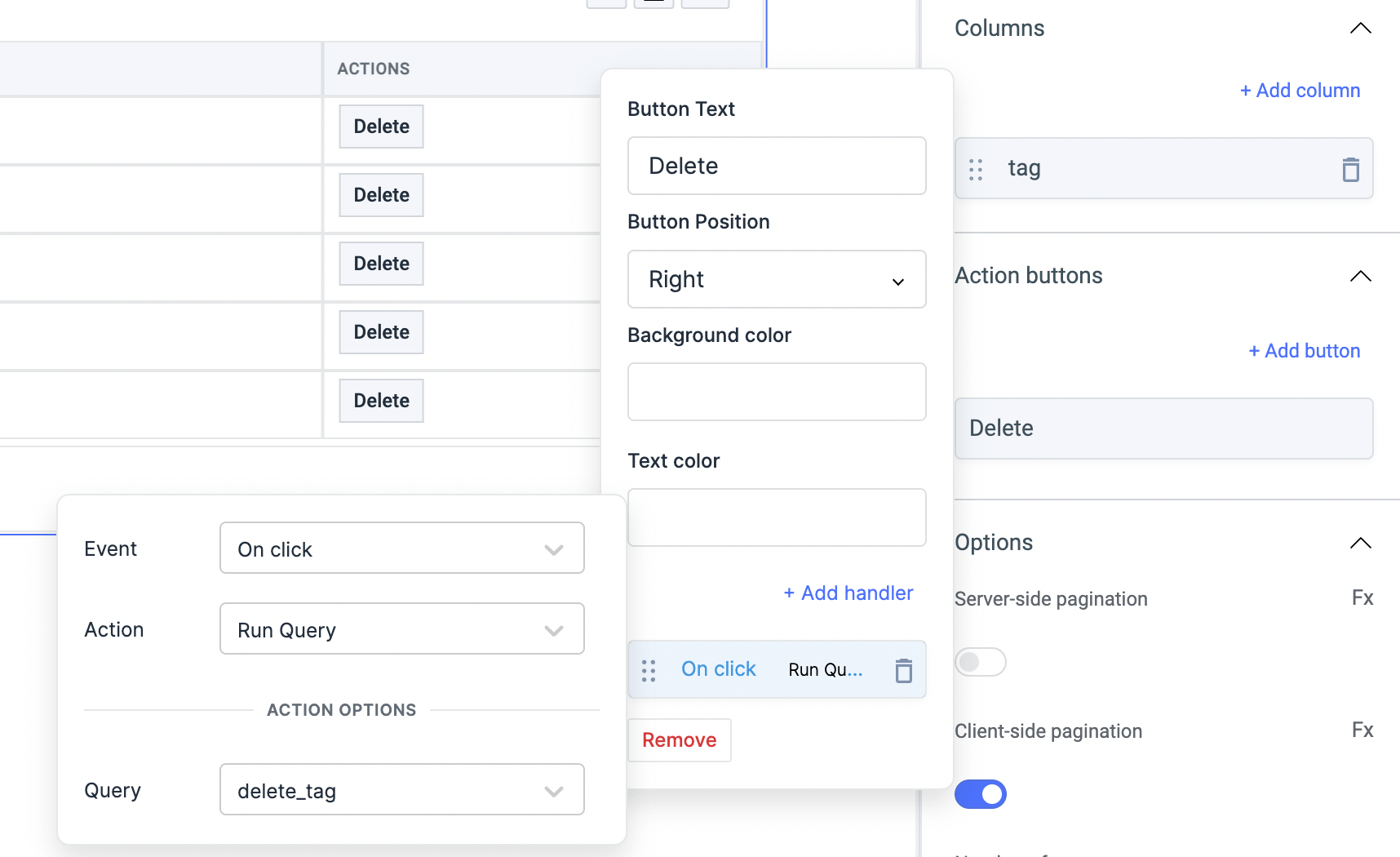The image size is (1400, 857).
Task: Click the Button Text input field
Action: tap(776, 167)
